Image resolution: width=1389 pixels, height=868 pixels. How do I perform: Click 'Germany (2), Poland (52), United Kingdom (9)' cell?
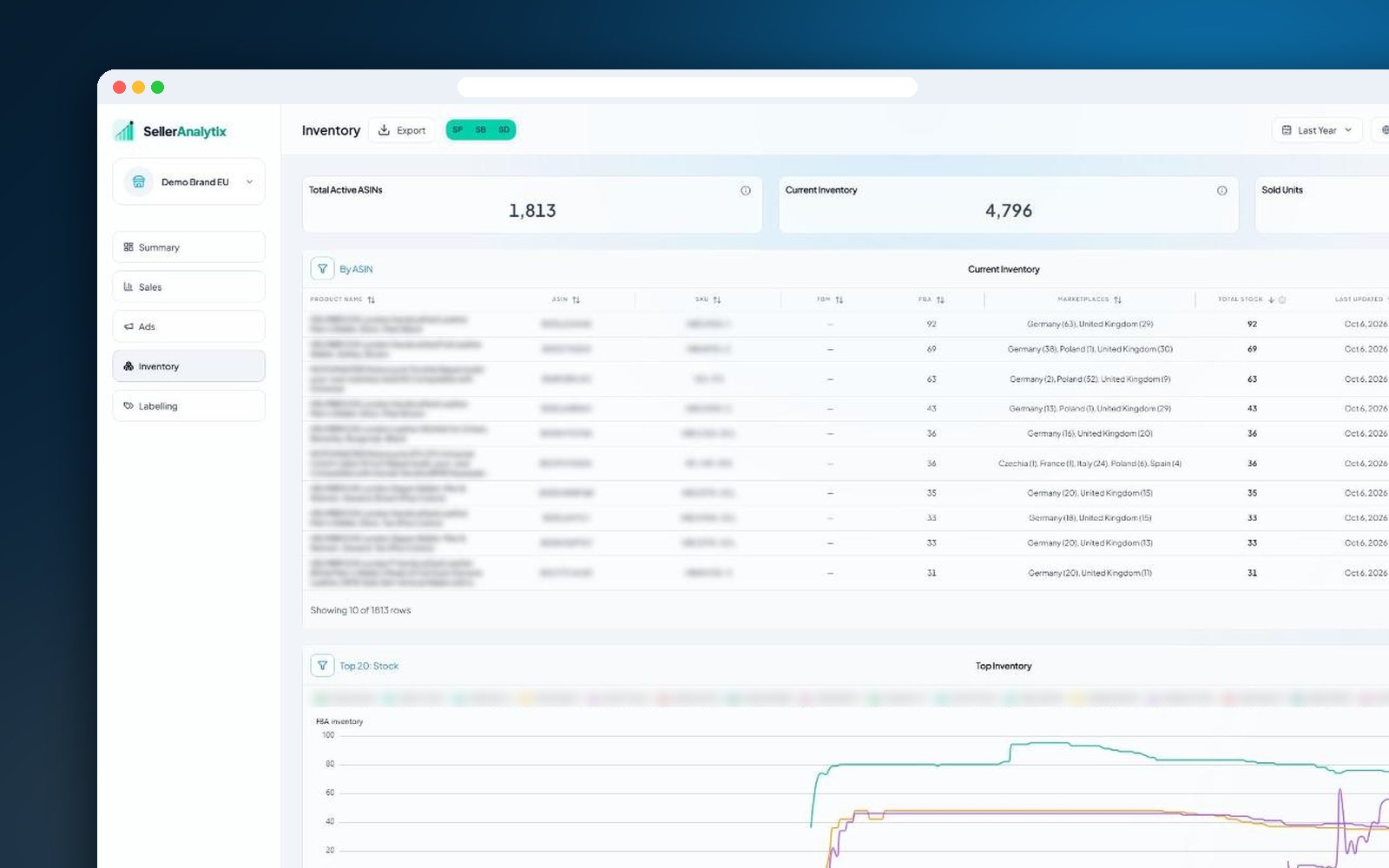(1089, 379)
